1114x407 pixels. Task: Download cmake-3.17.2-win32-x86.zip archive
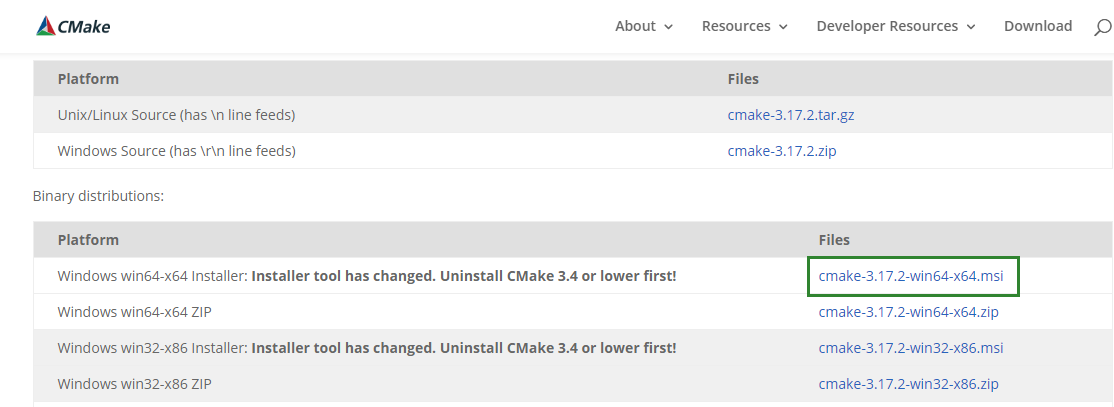pyautogui.click(x=909, y=384)
